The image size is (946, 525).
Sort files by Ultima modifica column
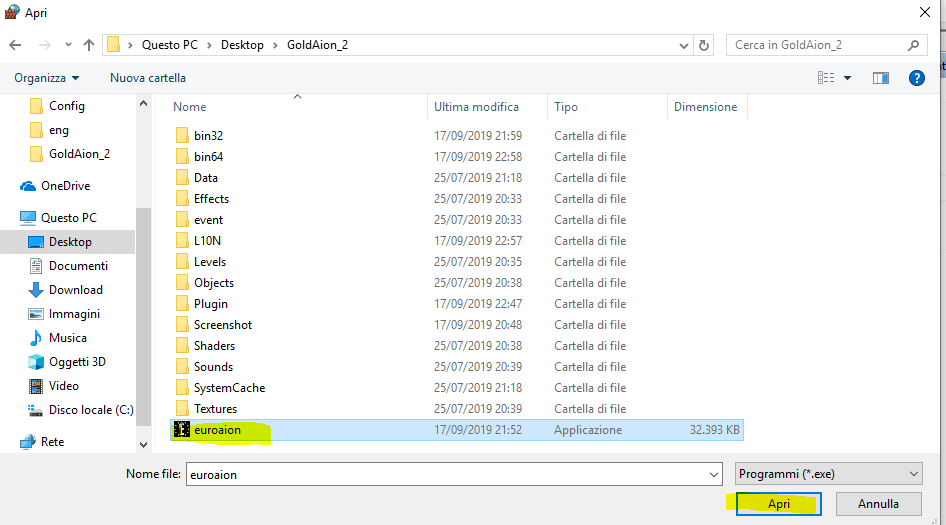(476, 107)
